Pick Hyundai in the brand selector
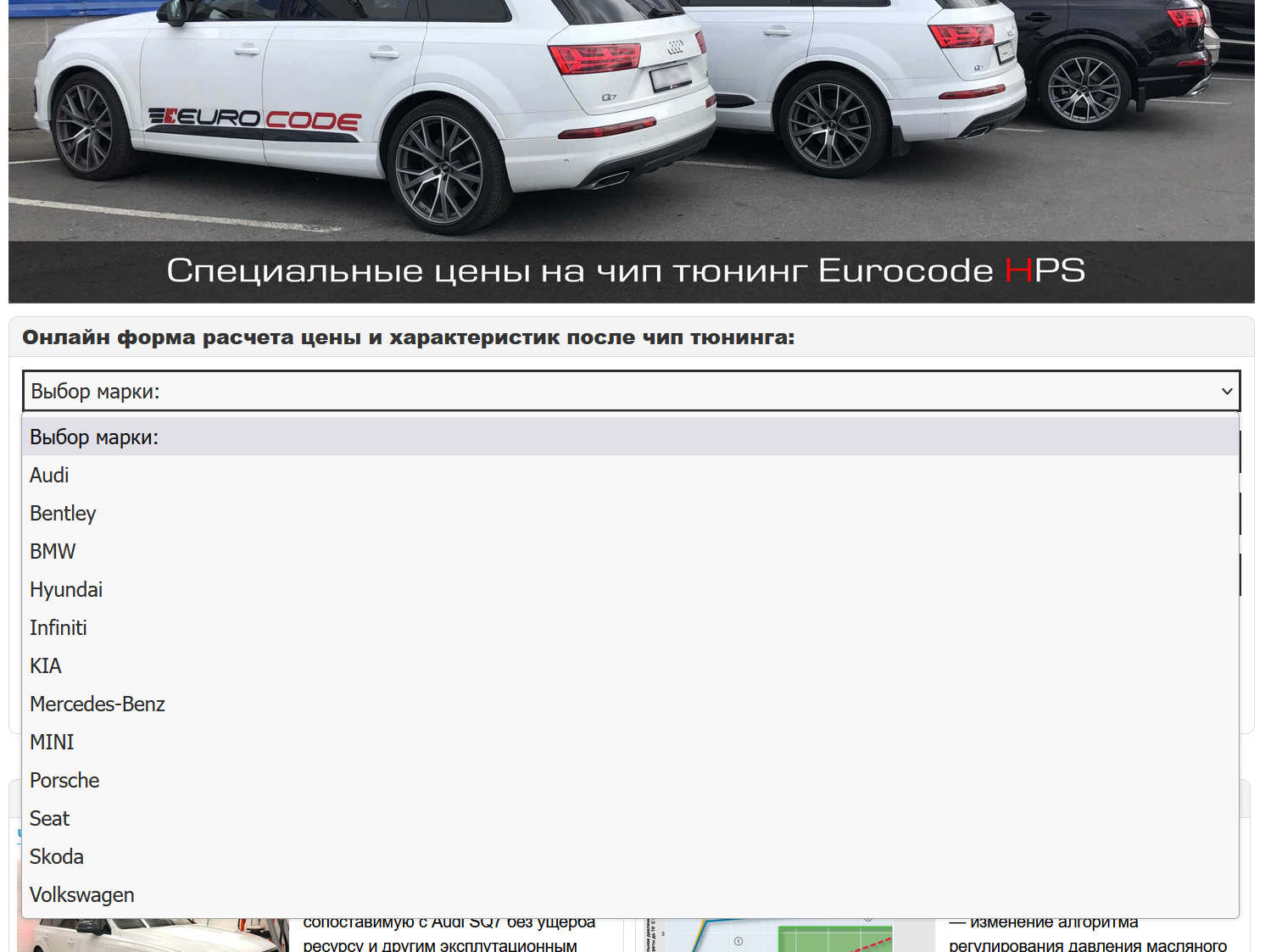1271x952 pixels. (65, 589)
